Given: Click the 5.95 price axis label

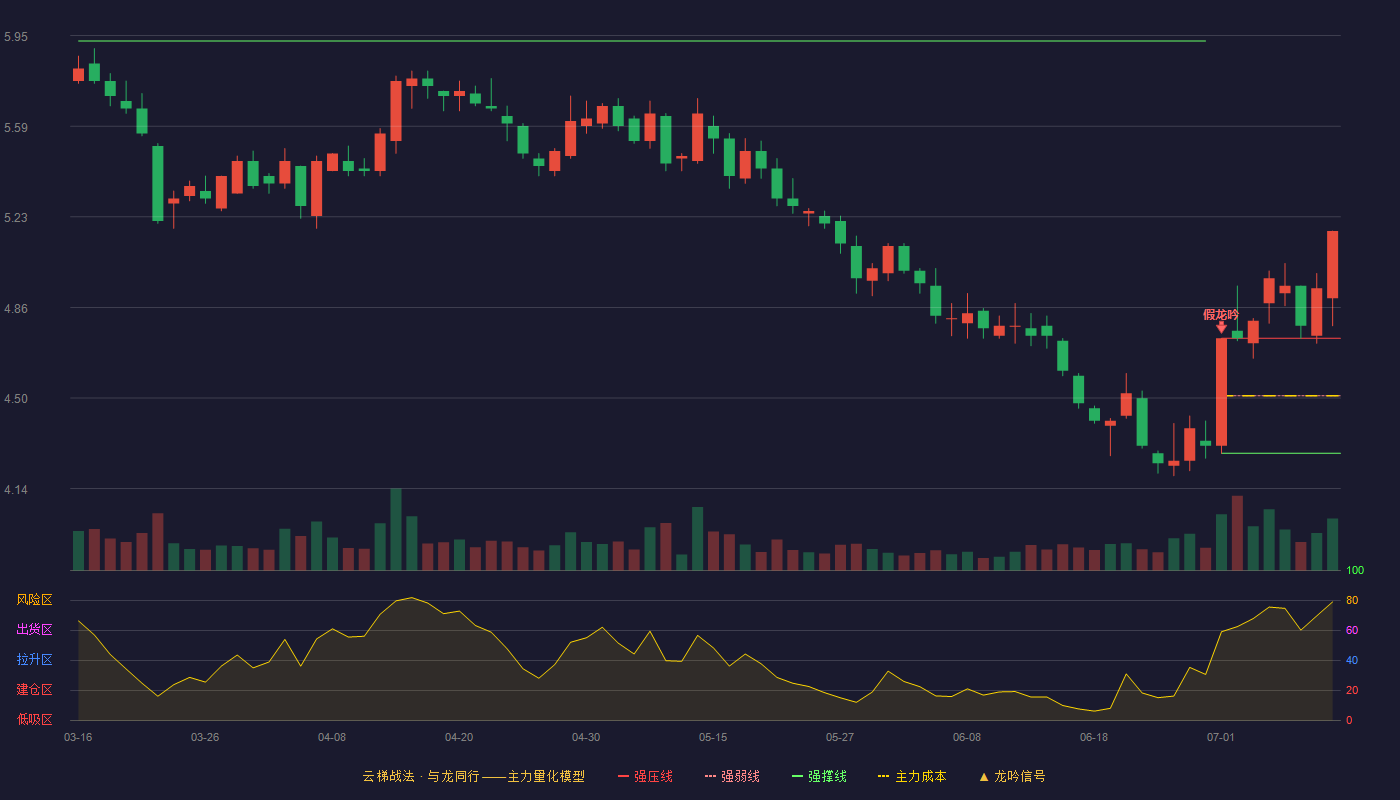Looking at the screenshot, I should point(16,37).
